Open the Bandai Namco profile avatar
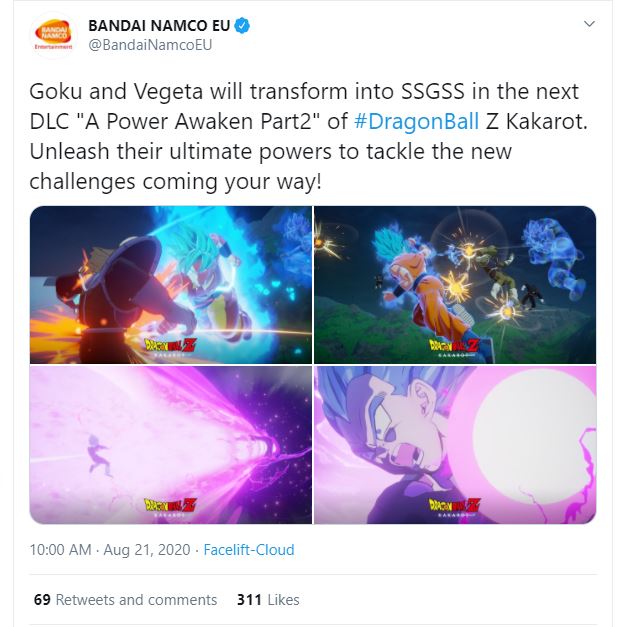Viewport: 626px width, 627px height. [53, 35]
